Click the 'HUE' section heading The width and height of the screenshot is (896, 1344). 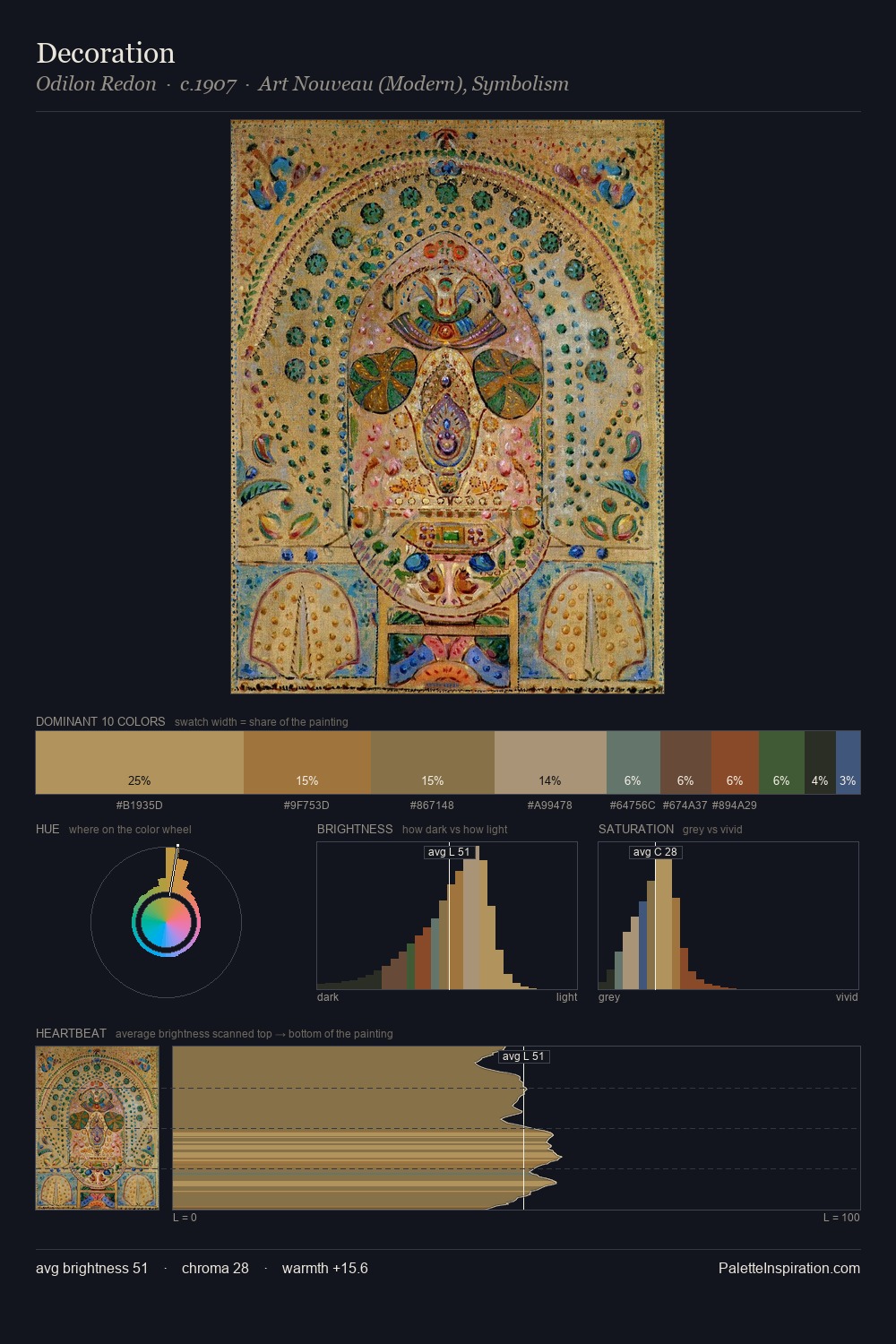[47, 829]
